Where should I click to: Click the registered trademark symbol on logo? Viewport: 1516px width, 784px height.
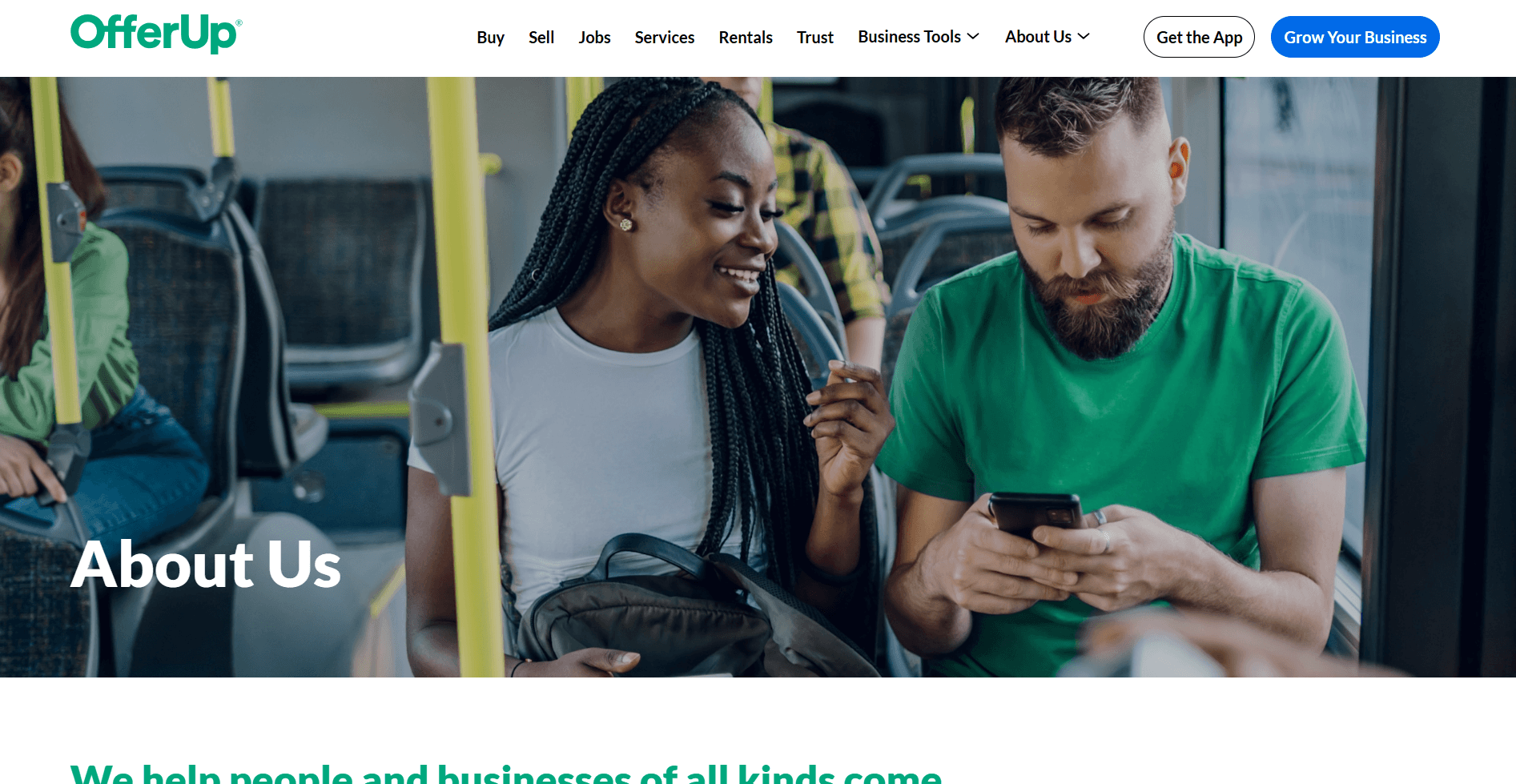tap(239, 23)
